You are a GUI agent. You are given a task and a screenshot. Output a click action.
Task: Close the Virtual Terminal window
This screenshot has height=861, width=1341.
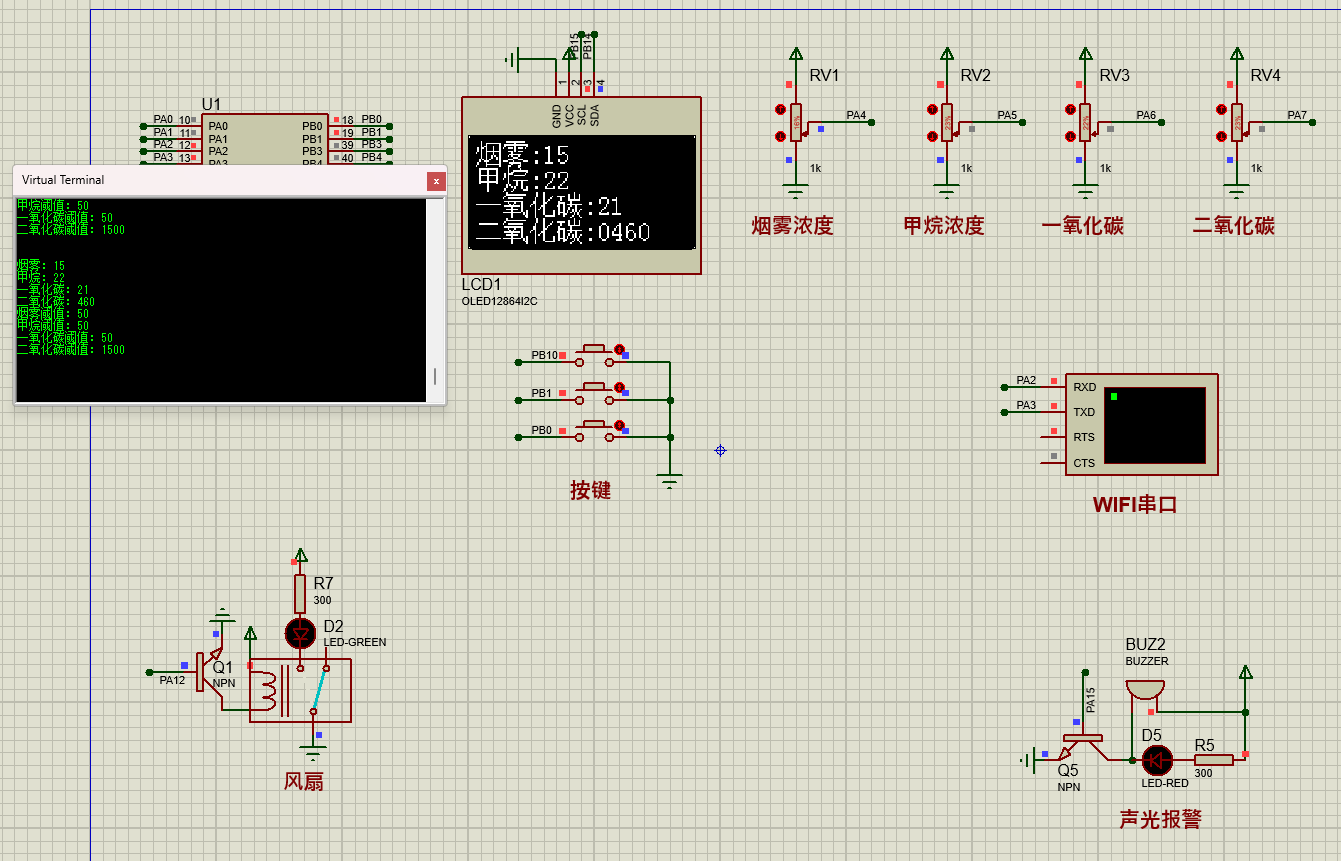(435, 181)
